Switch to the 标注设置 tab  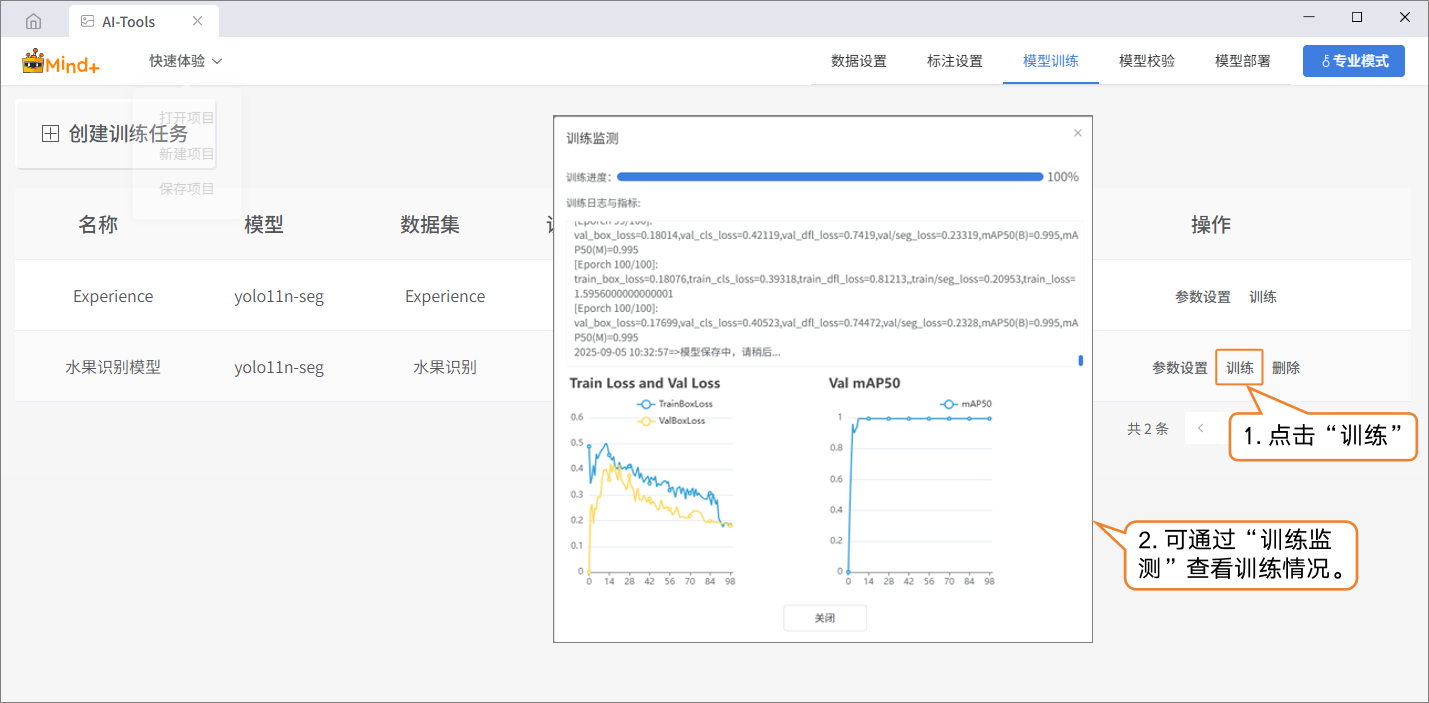click(954, 61)
